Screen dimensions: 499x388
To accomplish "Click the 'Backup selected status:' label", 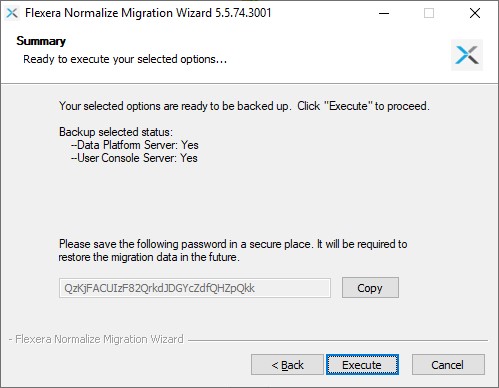I will [116, 132].
